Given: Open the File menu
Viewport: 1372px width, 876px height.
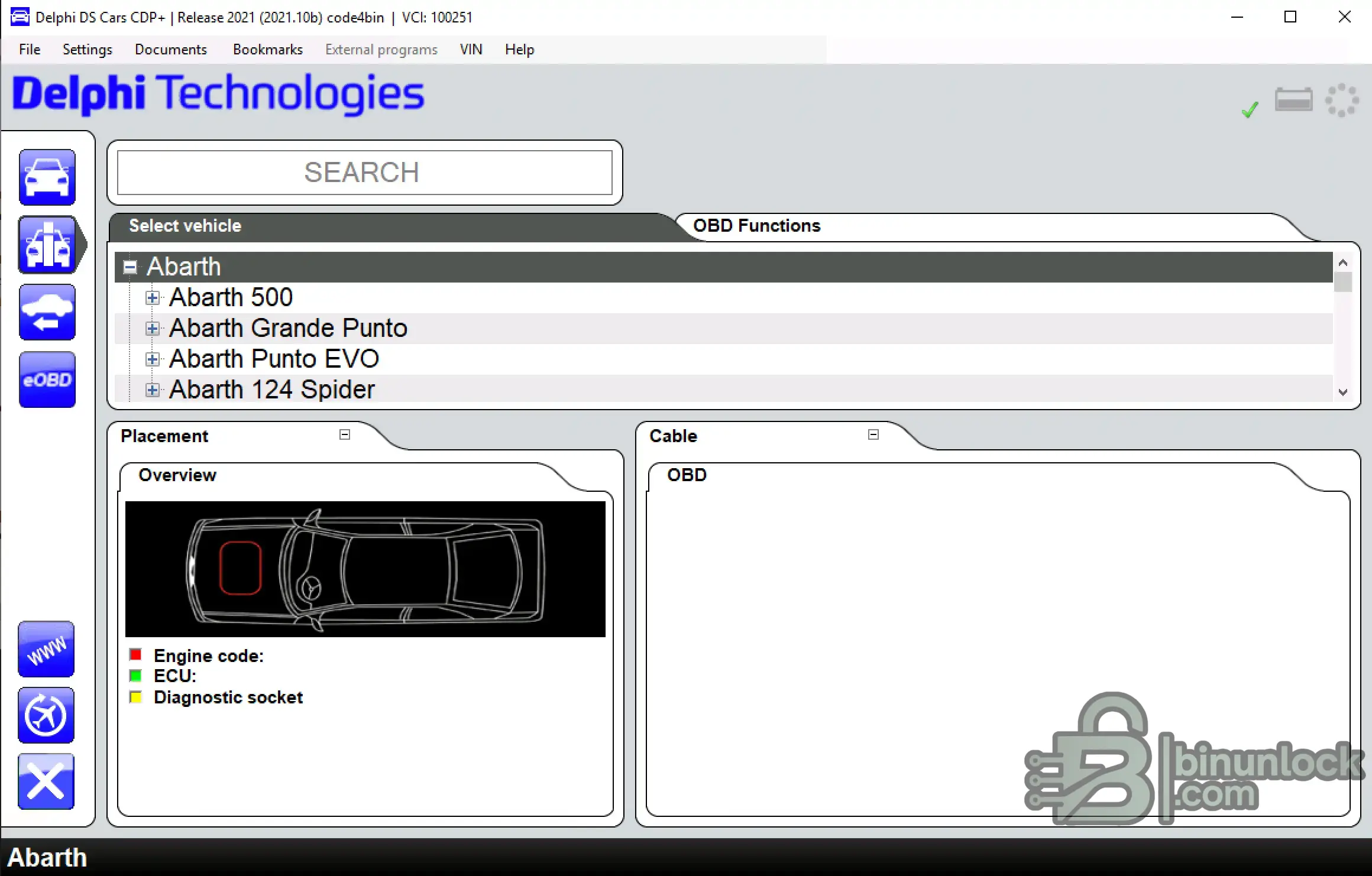Looking at the screenshot, I should pyautogui.click(x=30, y=50).
